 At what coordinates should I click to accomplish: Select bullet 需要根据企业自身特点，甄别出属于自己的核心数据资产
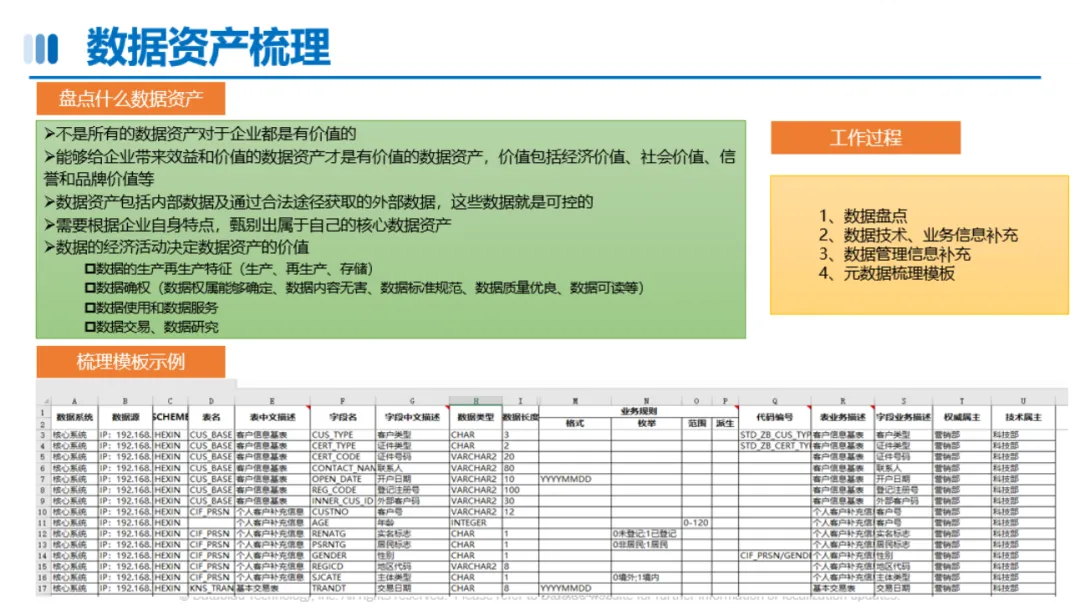tap(248, 225)
